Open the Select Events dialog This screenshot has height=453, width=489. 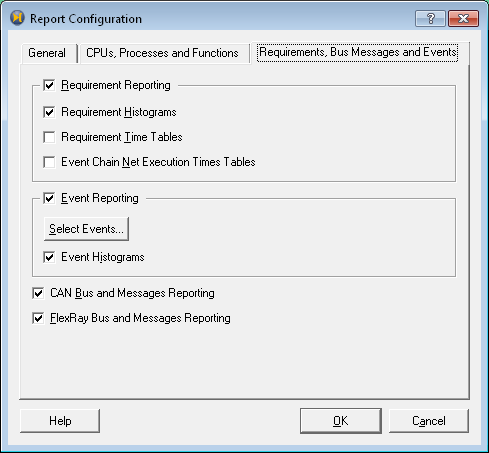click(86, 229)
